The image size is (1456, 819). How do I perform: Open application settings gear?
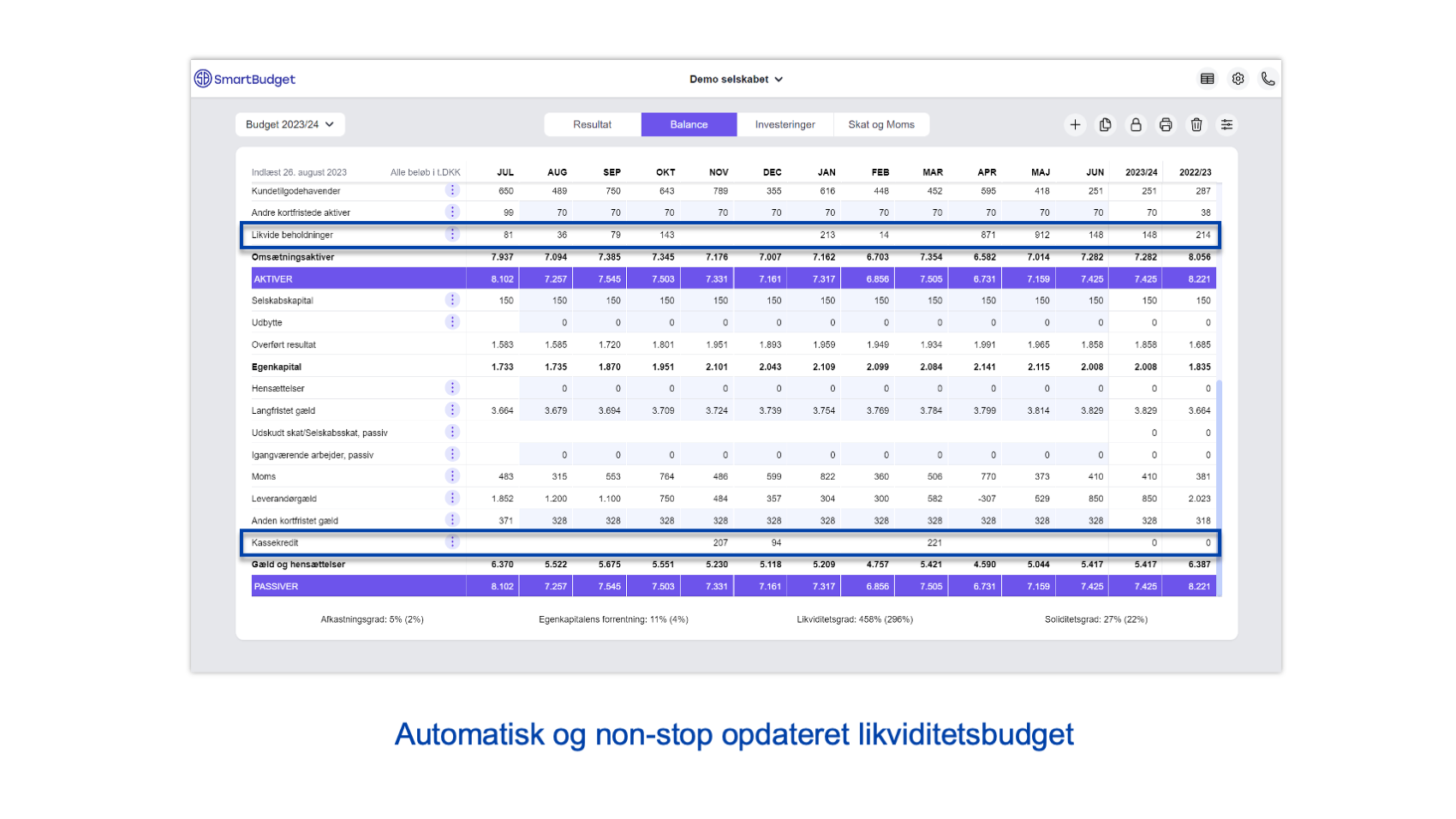point(1238,78)
